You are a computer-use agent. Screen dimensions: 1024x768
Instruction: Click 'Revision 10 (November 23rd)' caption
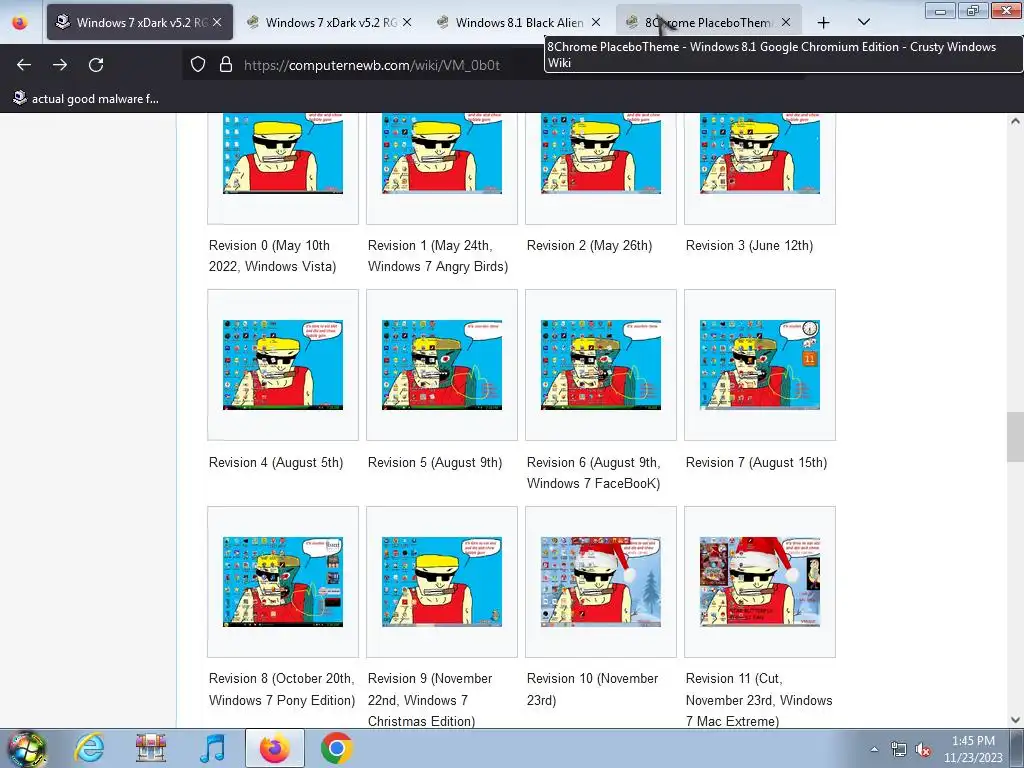(x=592, y=689)
